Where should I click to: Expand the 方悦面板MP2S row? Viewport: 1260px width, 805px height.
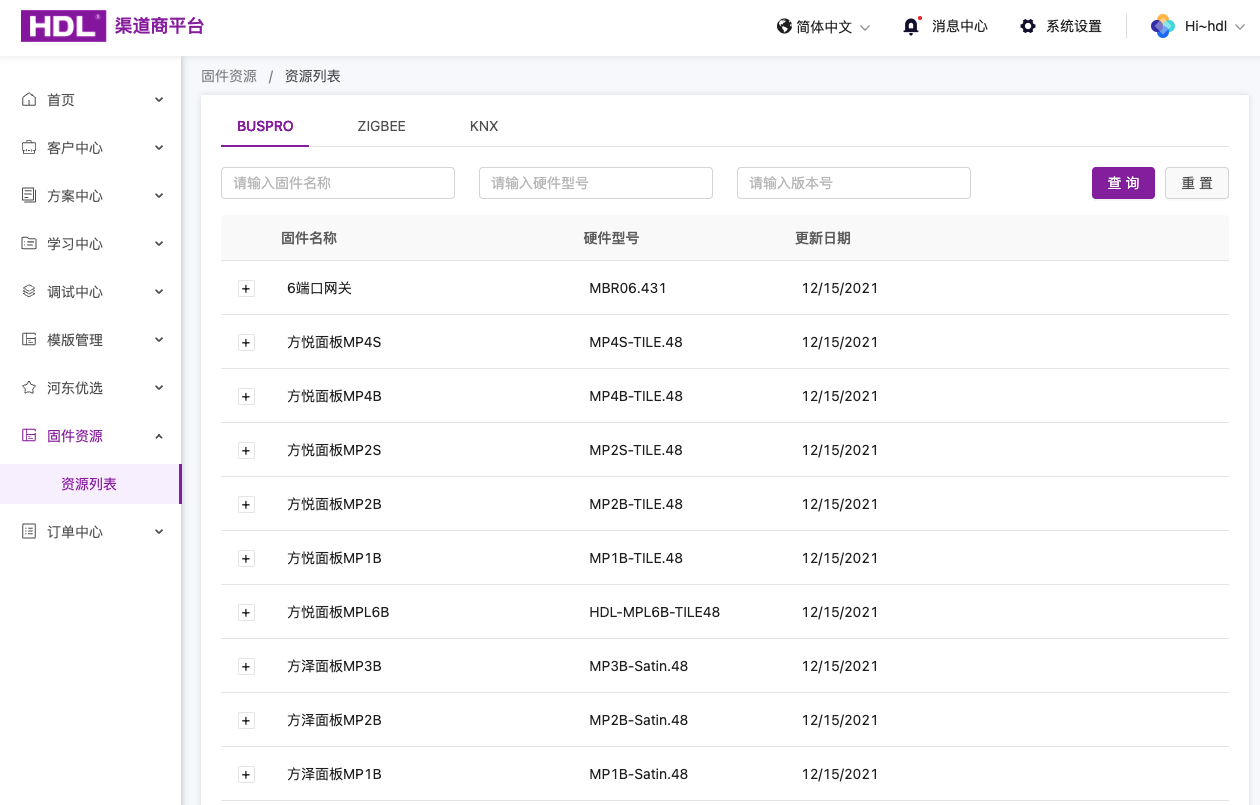pyautogui.click(x=246, y=451)
